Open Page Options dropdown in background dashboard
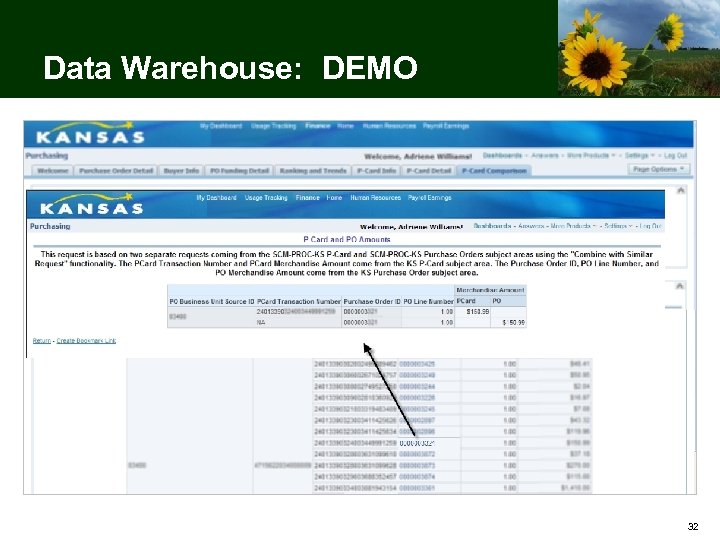The width and height of the screenshot is (720, 540). coord(658,169)
